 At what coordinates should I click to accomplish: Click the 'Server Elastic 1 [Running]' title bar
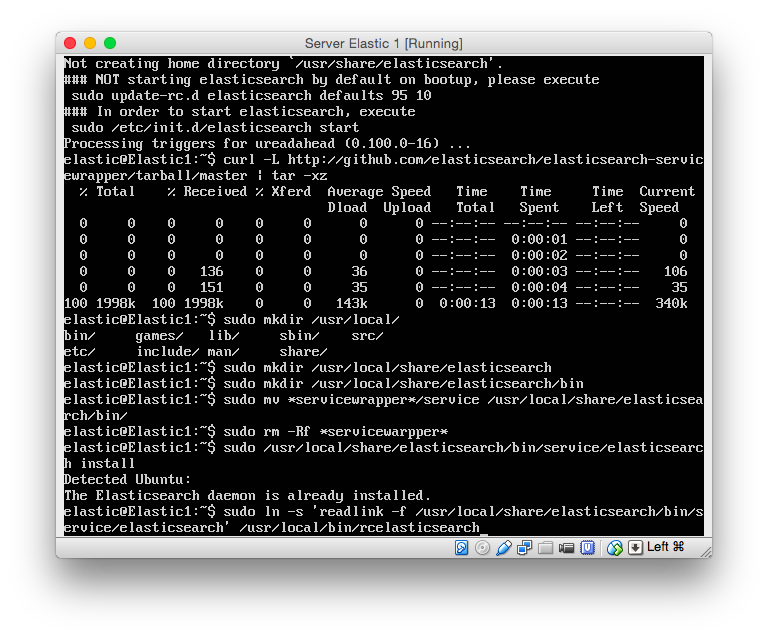tap(383, 43)
